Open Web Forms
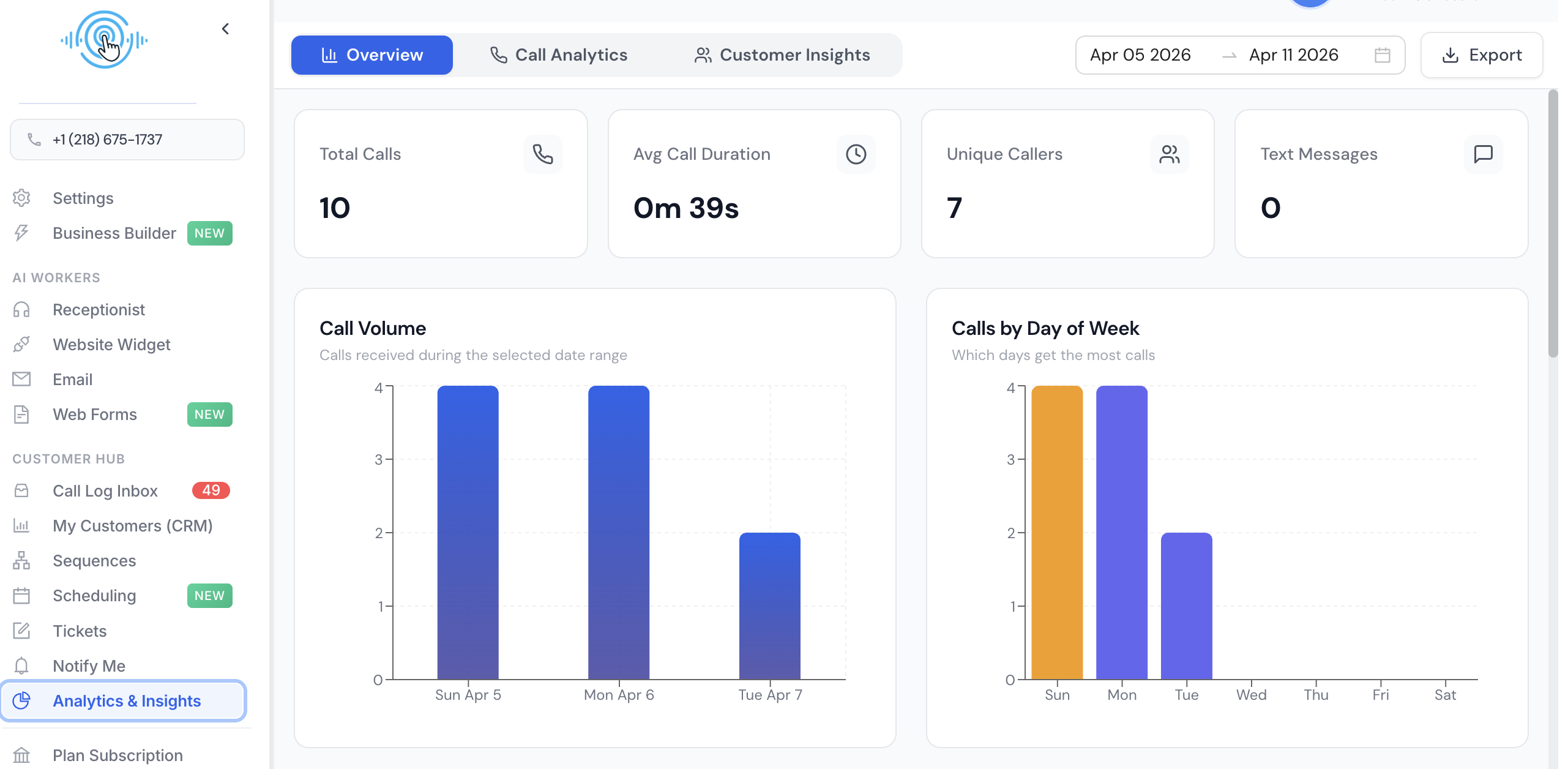The image size is (1568, 769). [95, 415]
